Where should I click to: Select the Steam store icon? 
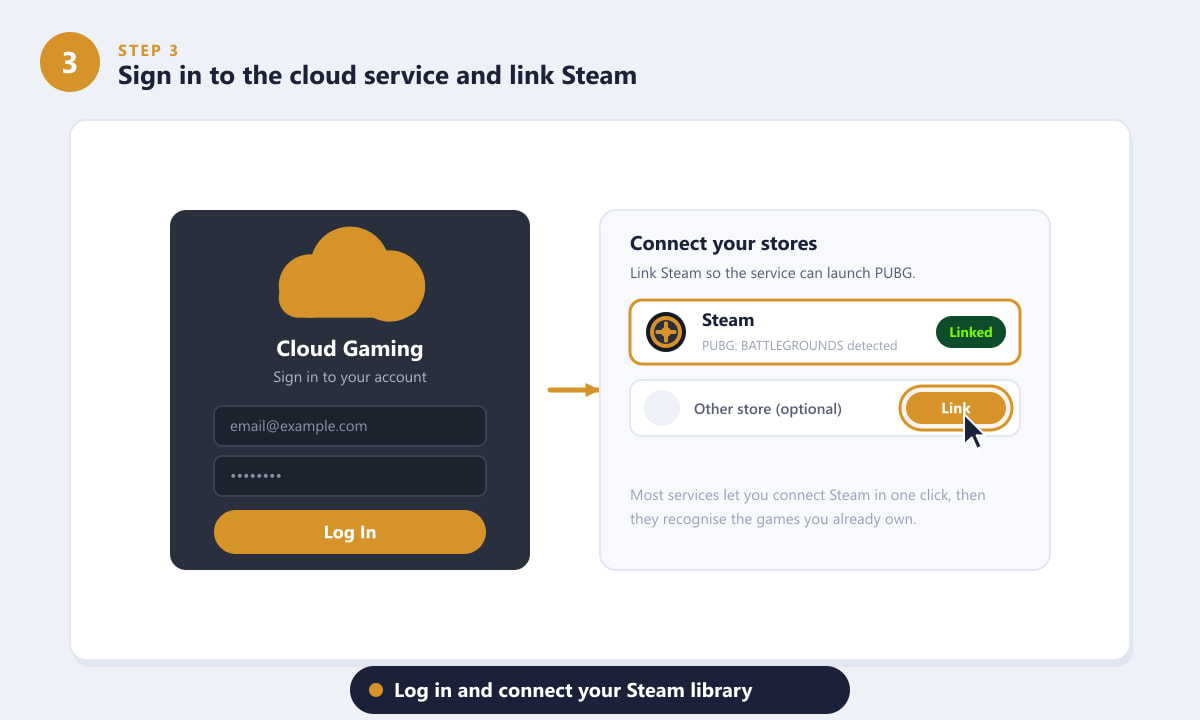point(666,332)
